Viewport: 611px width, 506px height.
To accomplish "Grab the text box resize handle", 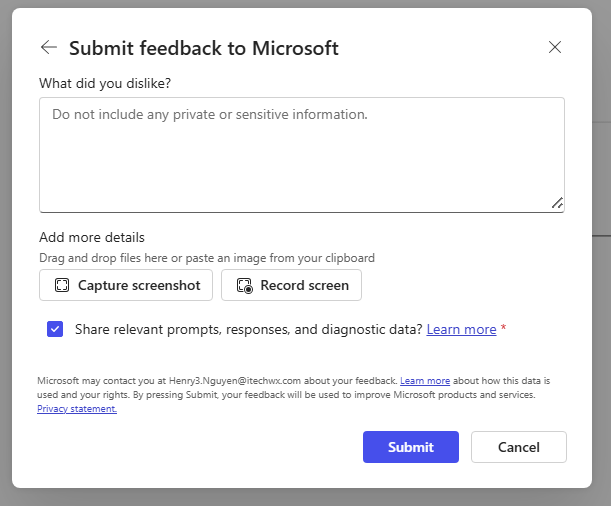I will click(x=557, y=203).
